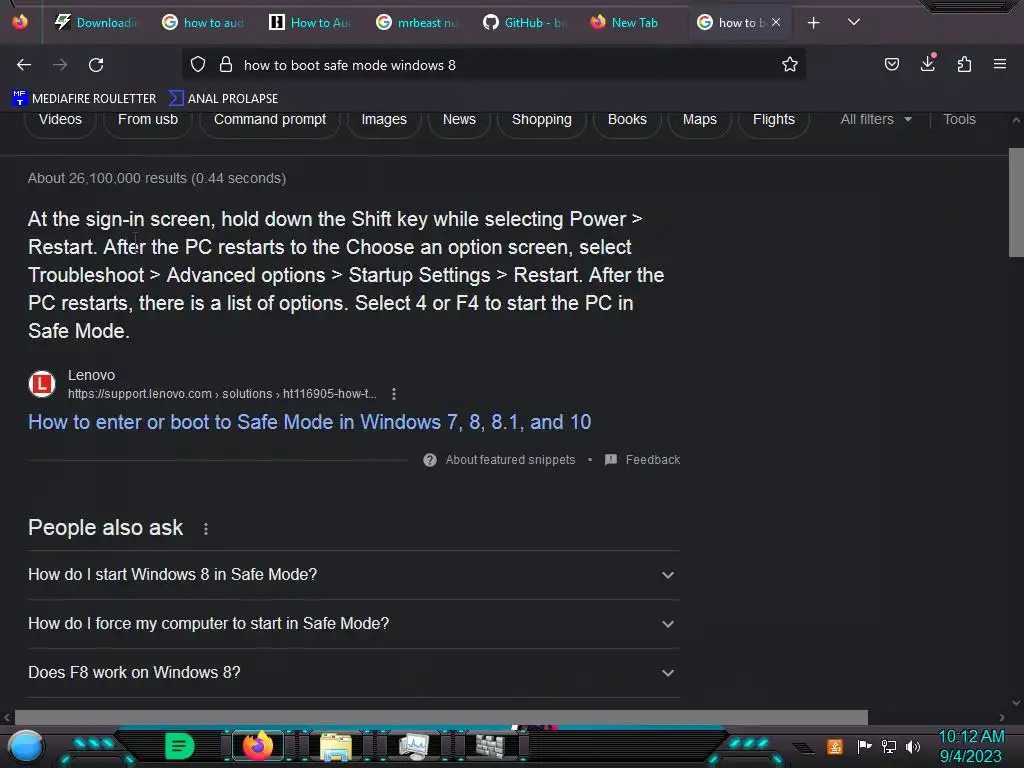Switch to the Downloading tab

(x=96, y=23)
